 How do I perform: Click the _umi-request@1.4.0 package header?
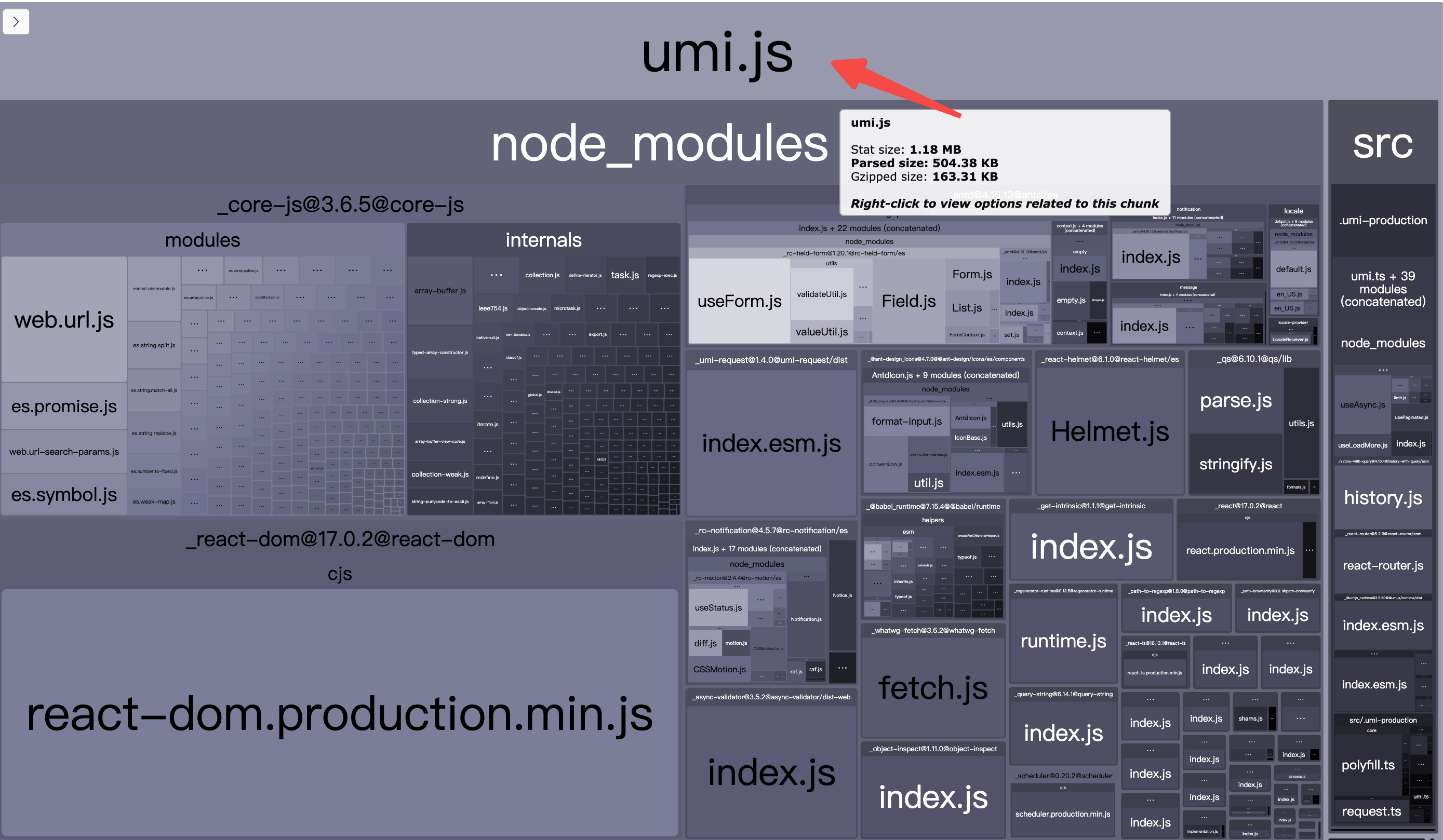click(x=771, y=360)
